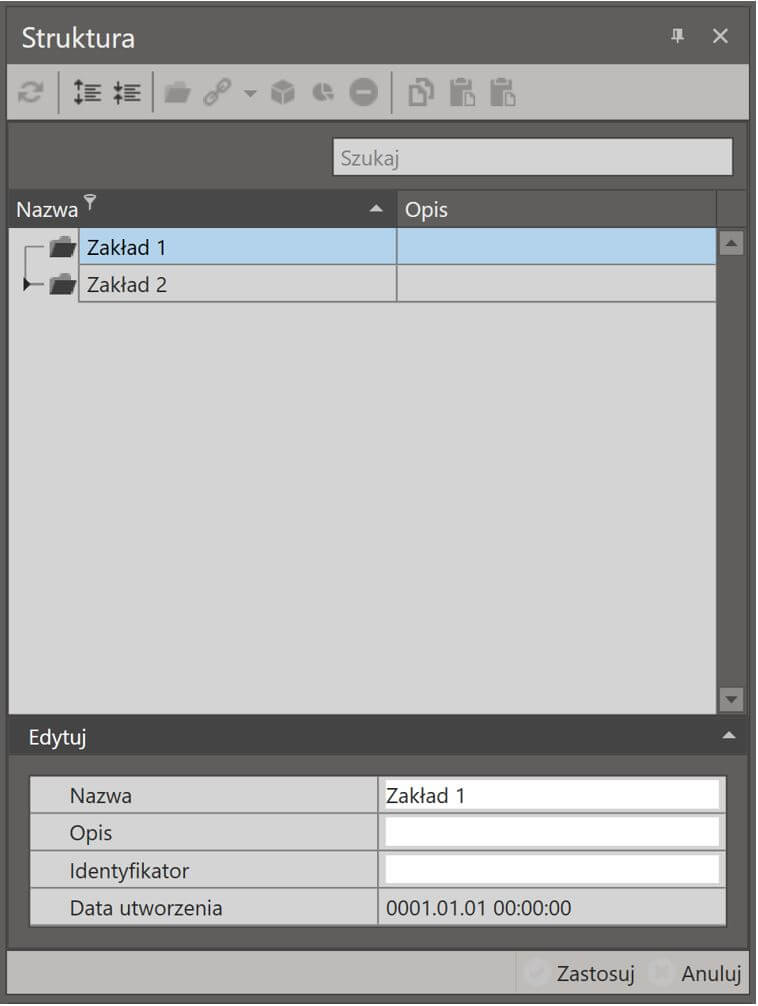Click the add folder toolbar icon
This screenshot has height=1006, width=758.
click(x=177, y=93)
